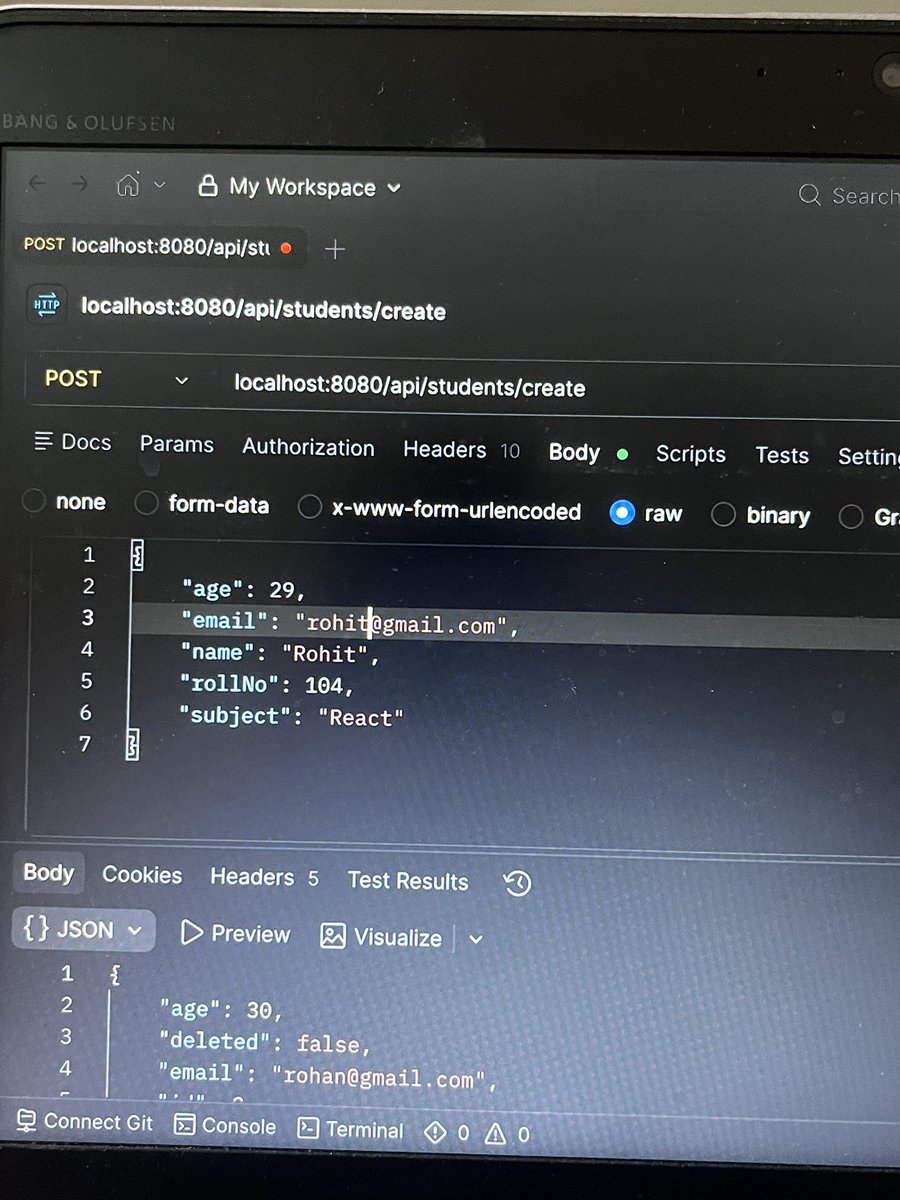Click the "subject": "React" line

(291, 716)
